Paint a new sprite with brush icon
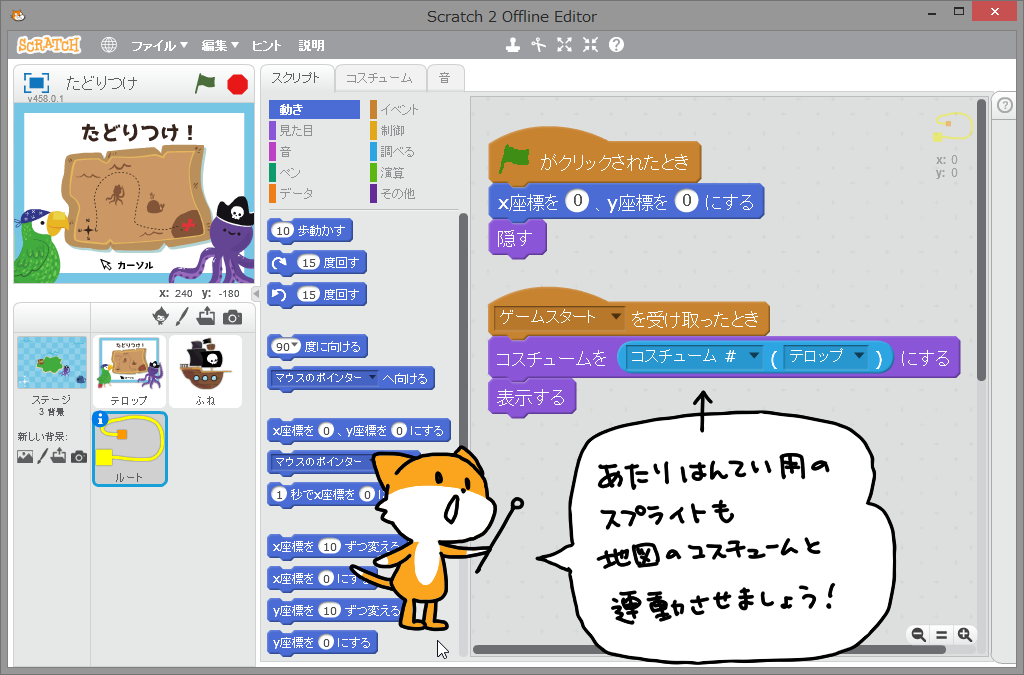This screenshot has width=1024, height=675. pos(182,317)
